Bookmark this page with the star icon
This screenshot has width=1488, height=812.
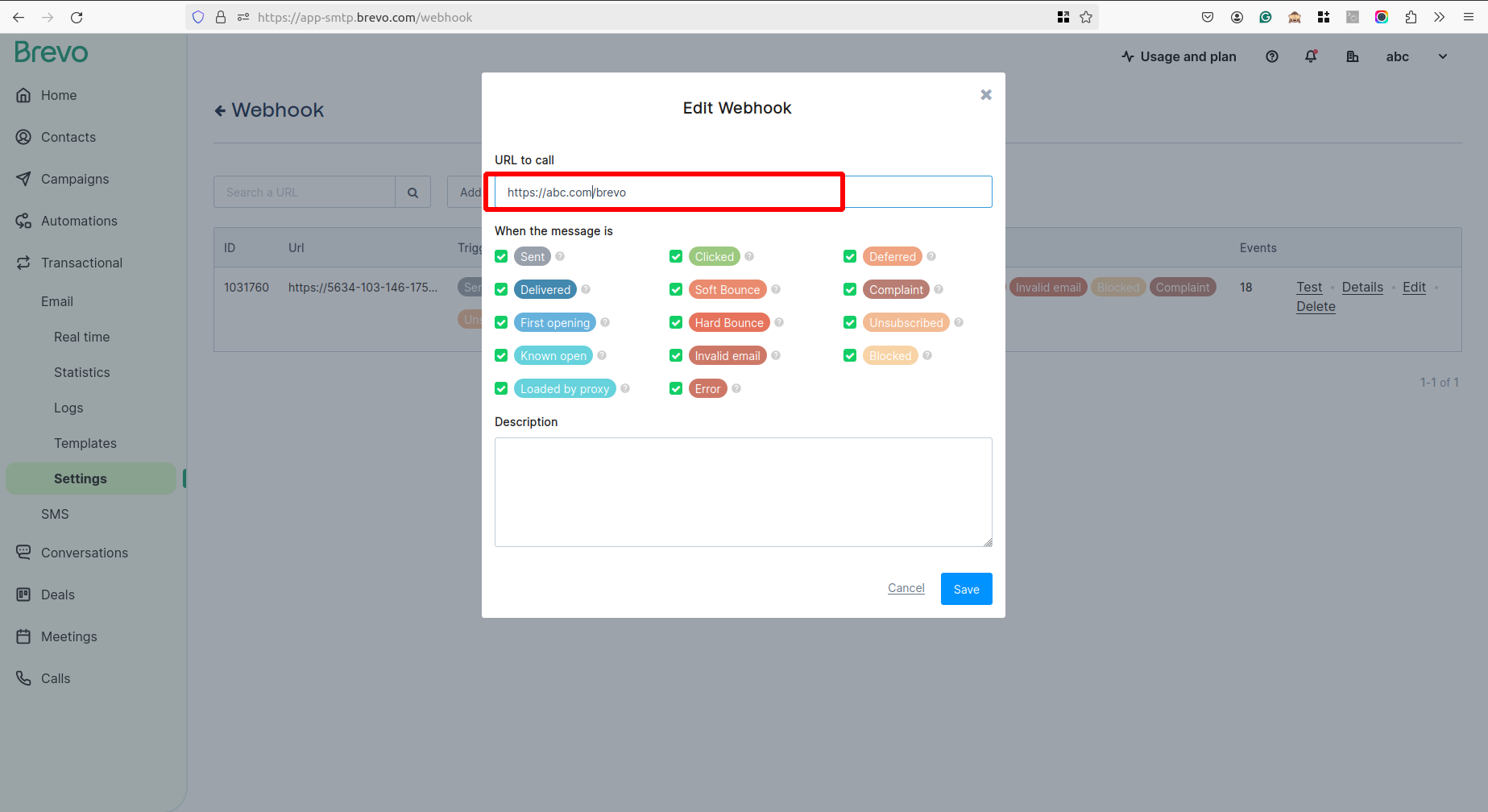click(x=1086, y=17)
